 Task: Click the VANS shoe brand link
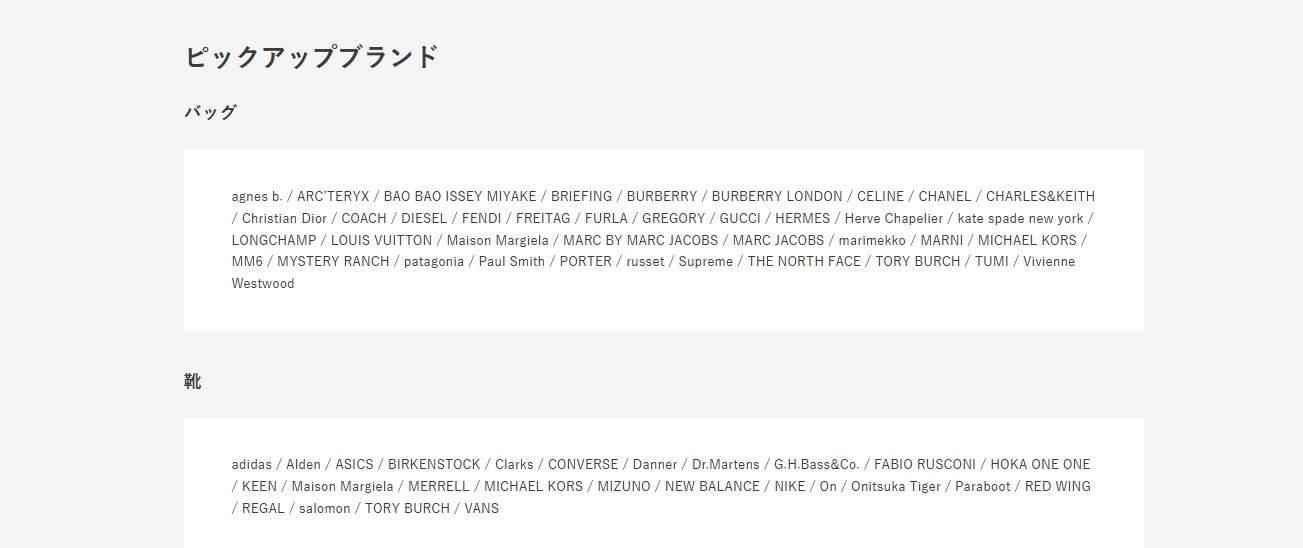[481, 509]
